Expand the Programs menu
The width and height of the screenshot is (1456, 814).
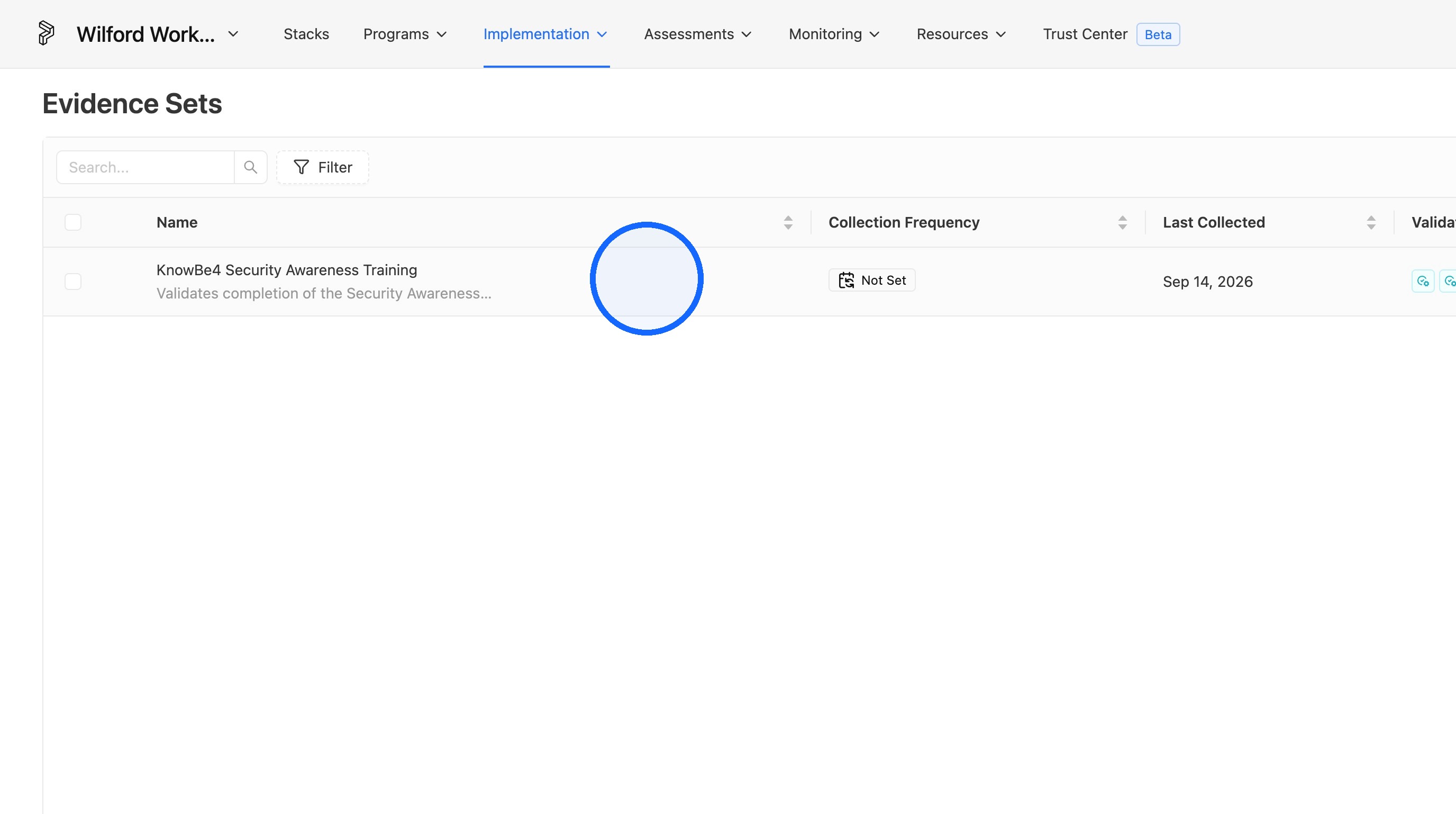click(405, 34)
